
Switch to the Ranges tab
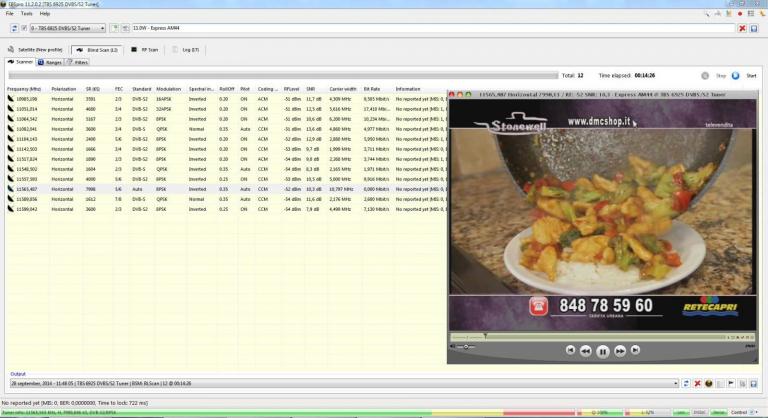[51, 62]
